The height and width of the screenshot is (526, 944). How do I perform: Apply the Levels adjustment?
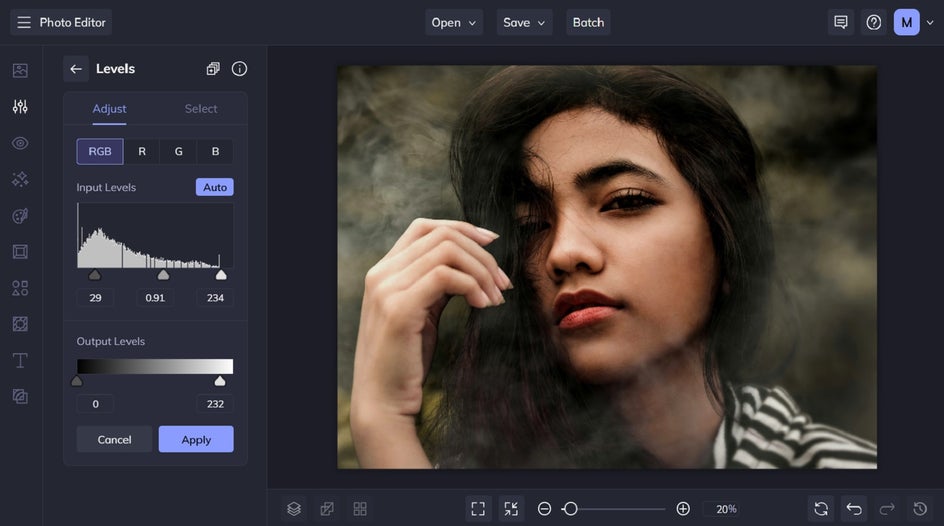click(196, 439)
